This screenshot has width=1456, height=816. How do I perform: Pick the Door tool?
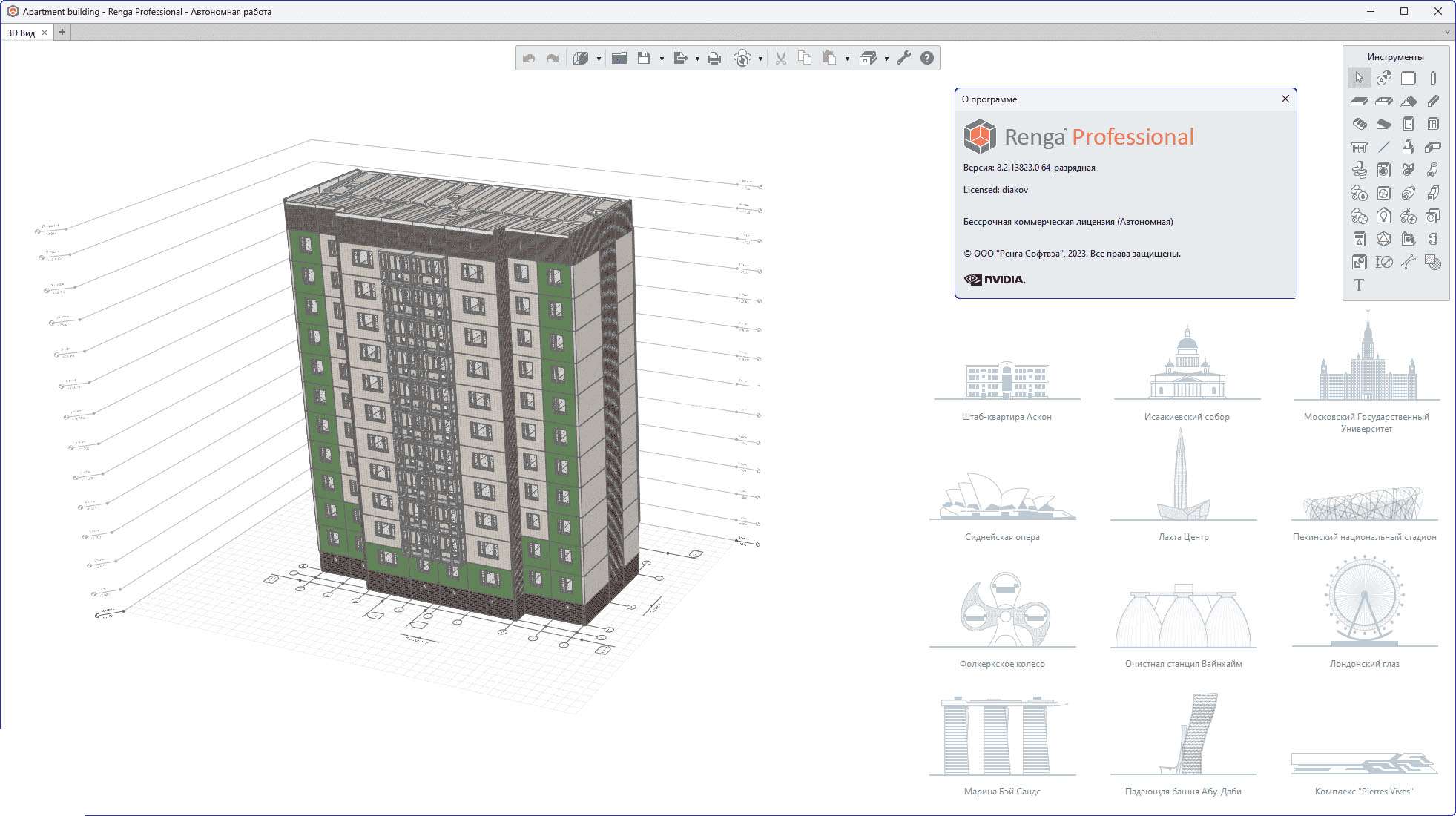click(1408, 124)
